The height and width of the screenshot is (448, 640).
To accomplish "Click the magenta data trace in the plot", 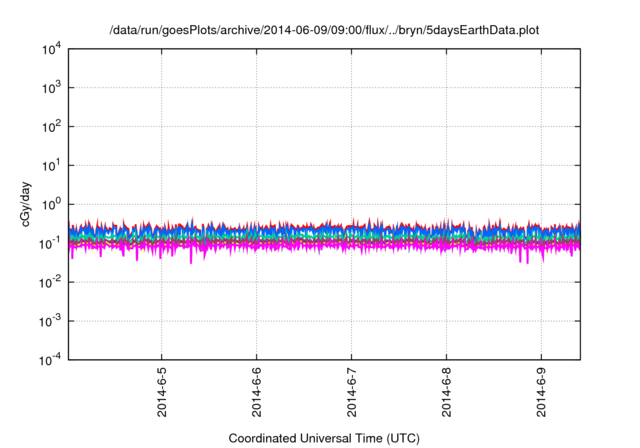I will pyautogui.click(x=300, y=246).
